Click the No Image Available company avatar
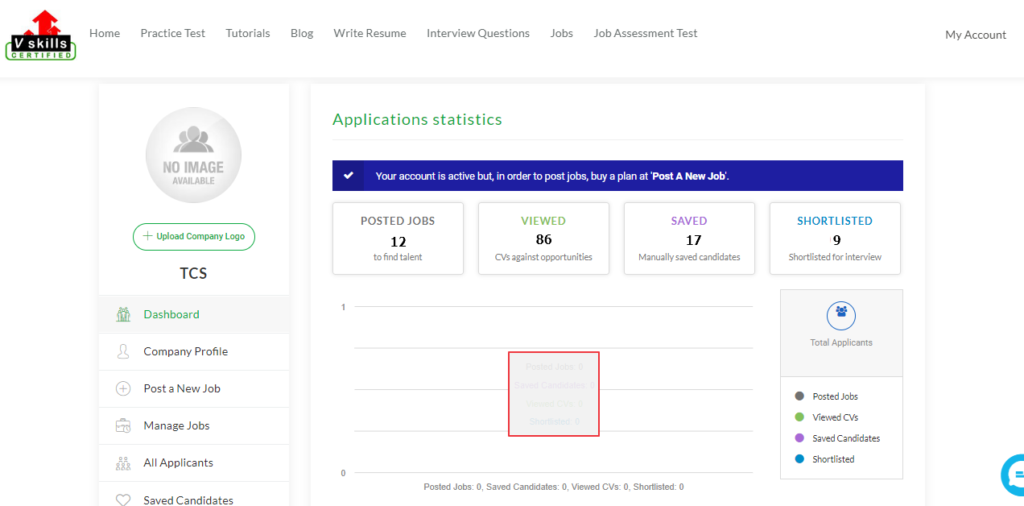 (193, 155)
